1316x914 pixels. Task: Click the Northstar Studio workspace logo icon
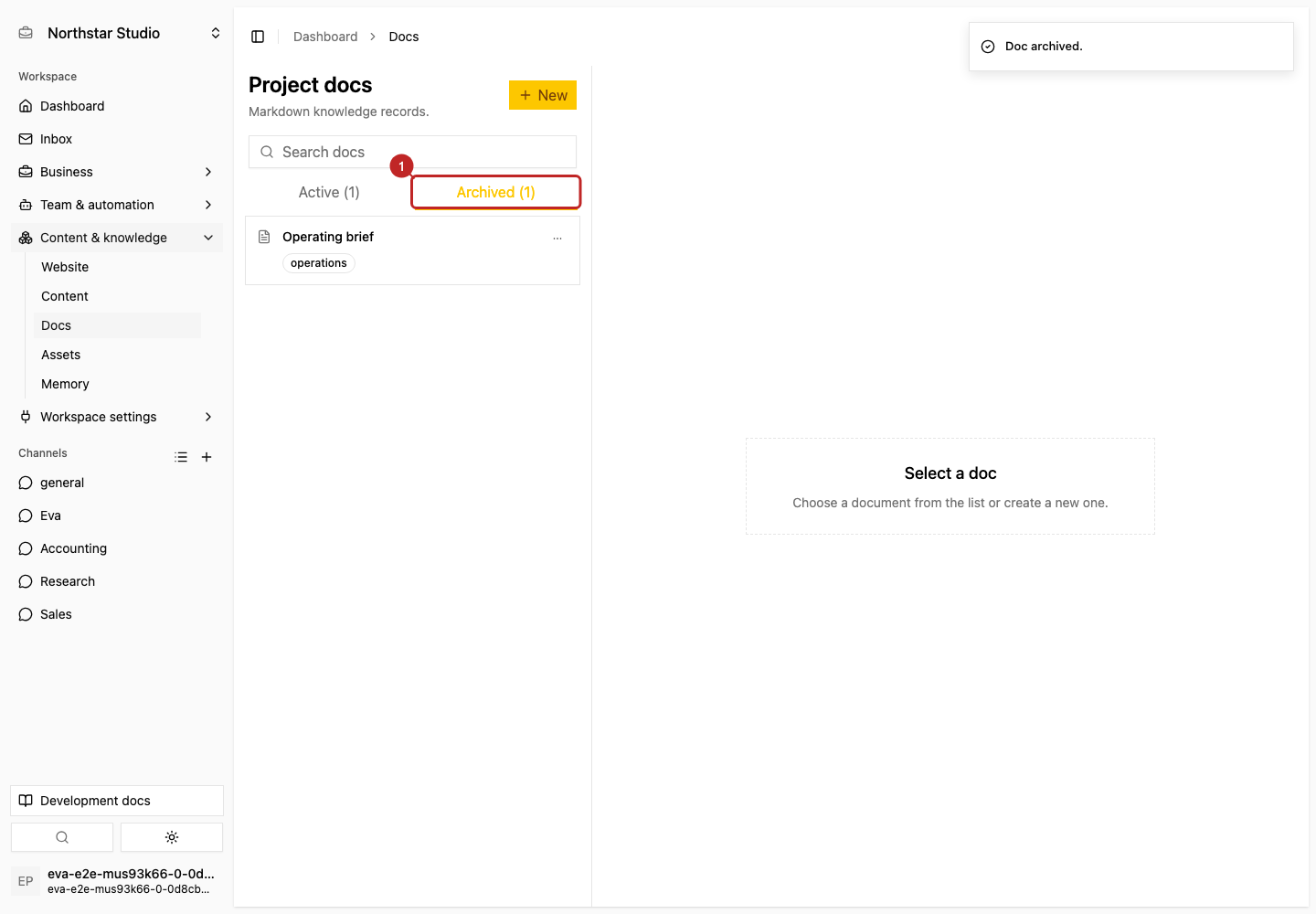pyautogui.click(x=26, y=33)
